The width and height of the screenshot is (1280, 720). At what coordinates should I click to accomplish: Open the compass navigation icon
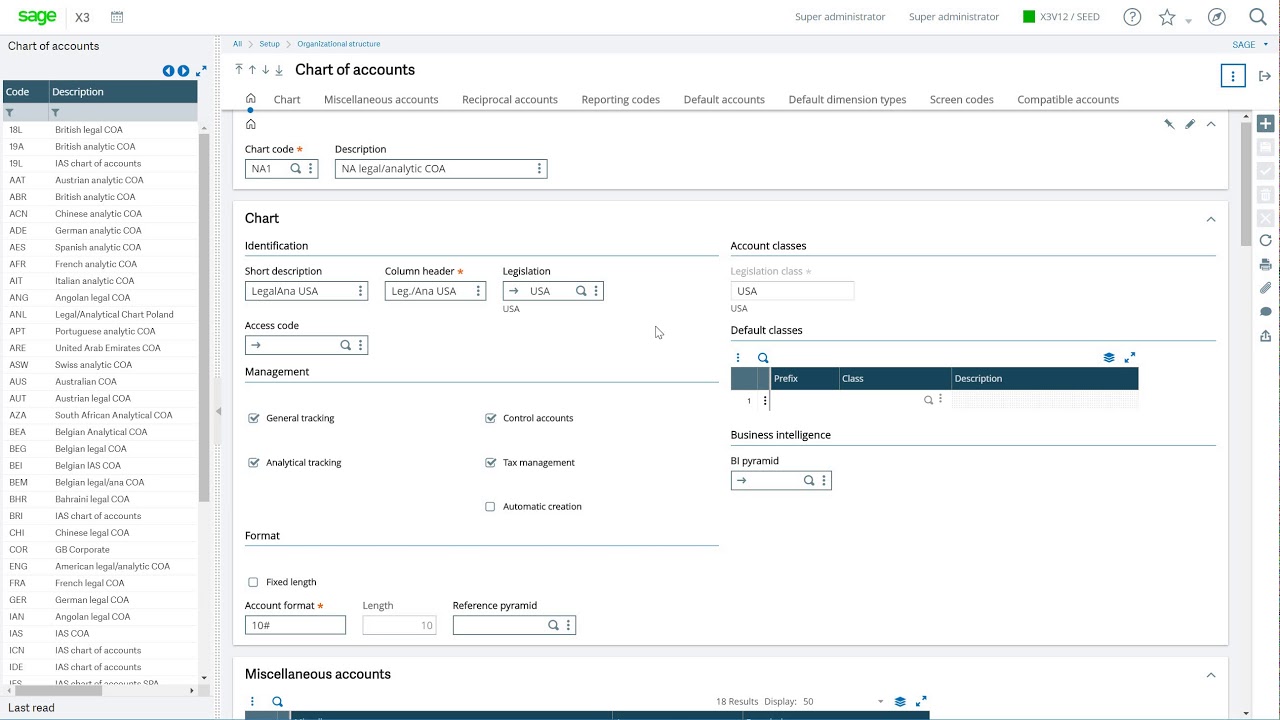1216,17
